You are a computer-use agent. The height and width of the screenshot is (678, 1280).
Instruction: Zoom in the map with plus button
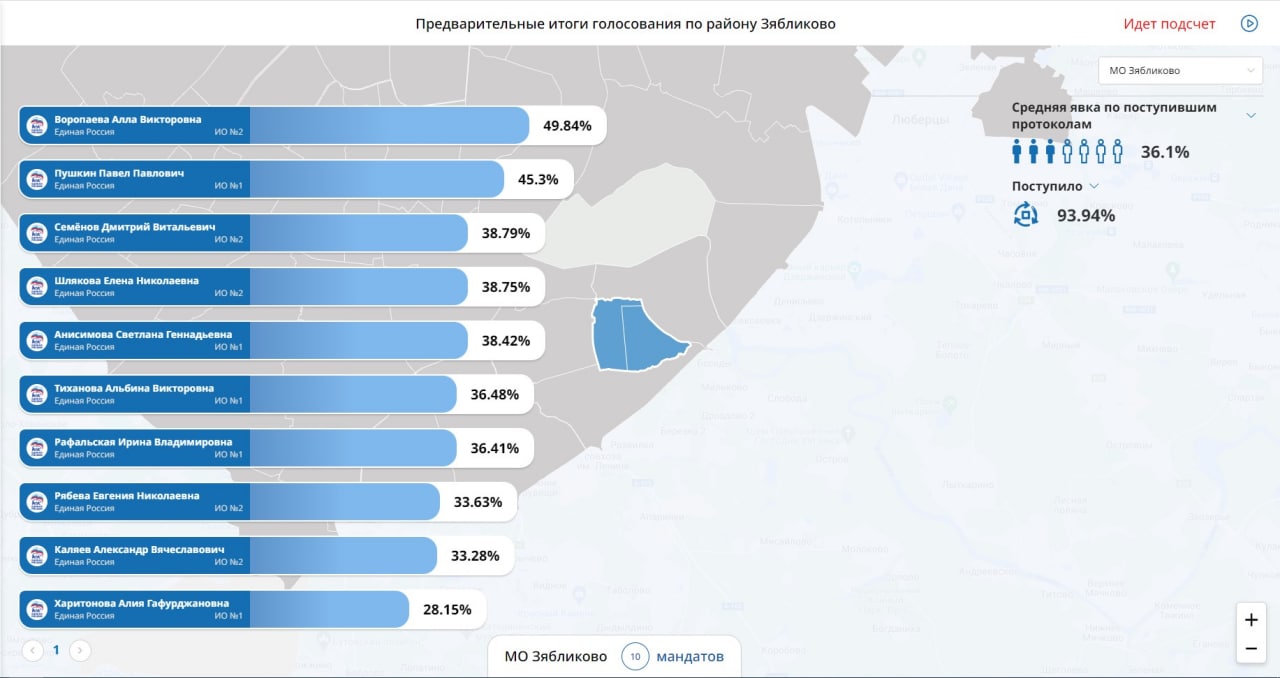1251,620
